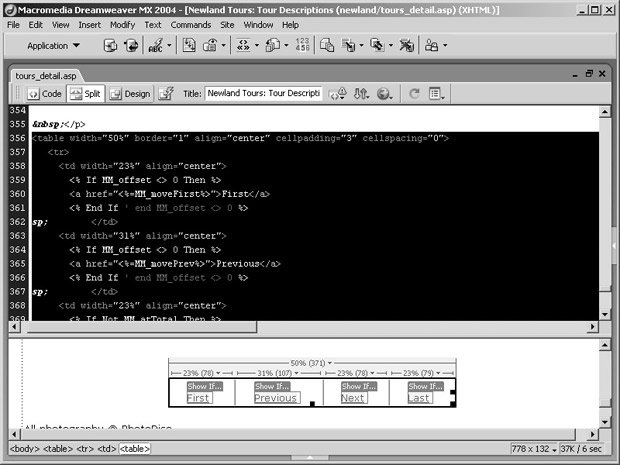Click the 37K / 6 sec download indicator
620x465 pixels.
pos(581,449)
